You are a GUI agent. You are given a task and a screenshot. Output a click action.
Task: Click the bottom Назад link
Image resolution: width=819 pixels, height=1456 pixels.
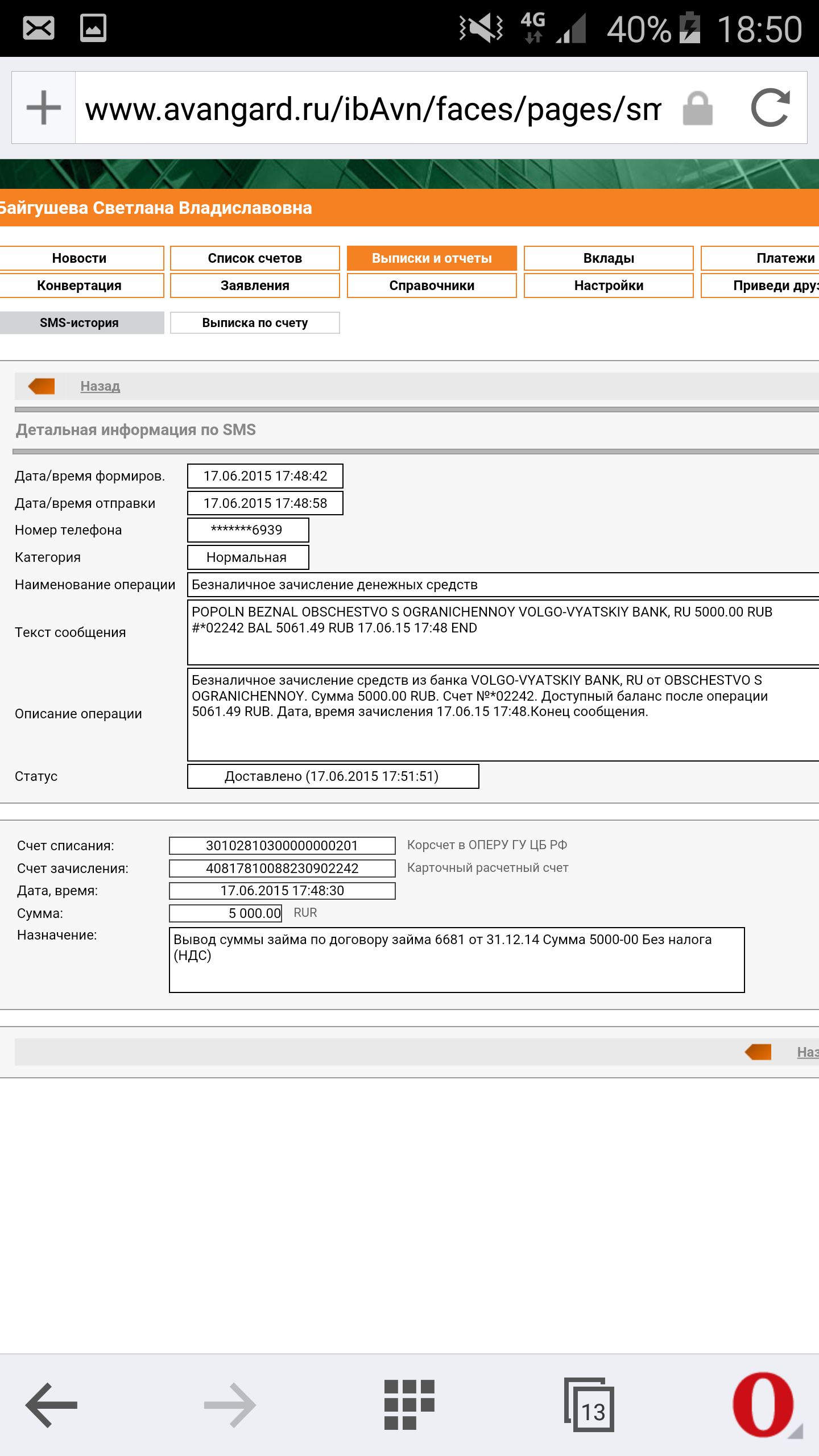[x=808, y=1052]
